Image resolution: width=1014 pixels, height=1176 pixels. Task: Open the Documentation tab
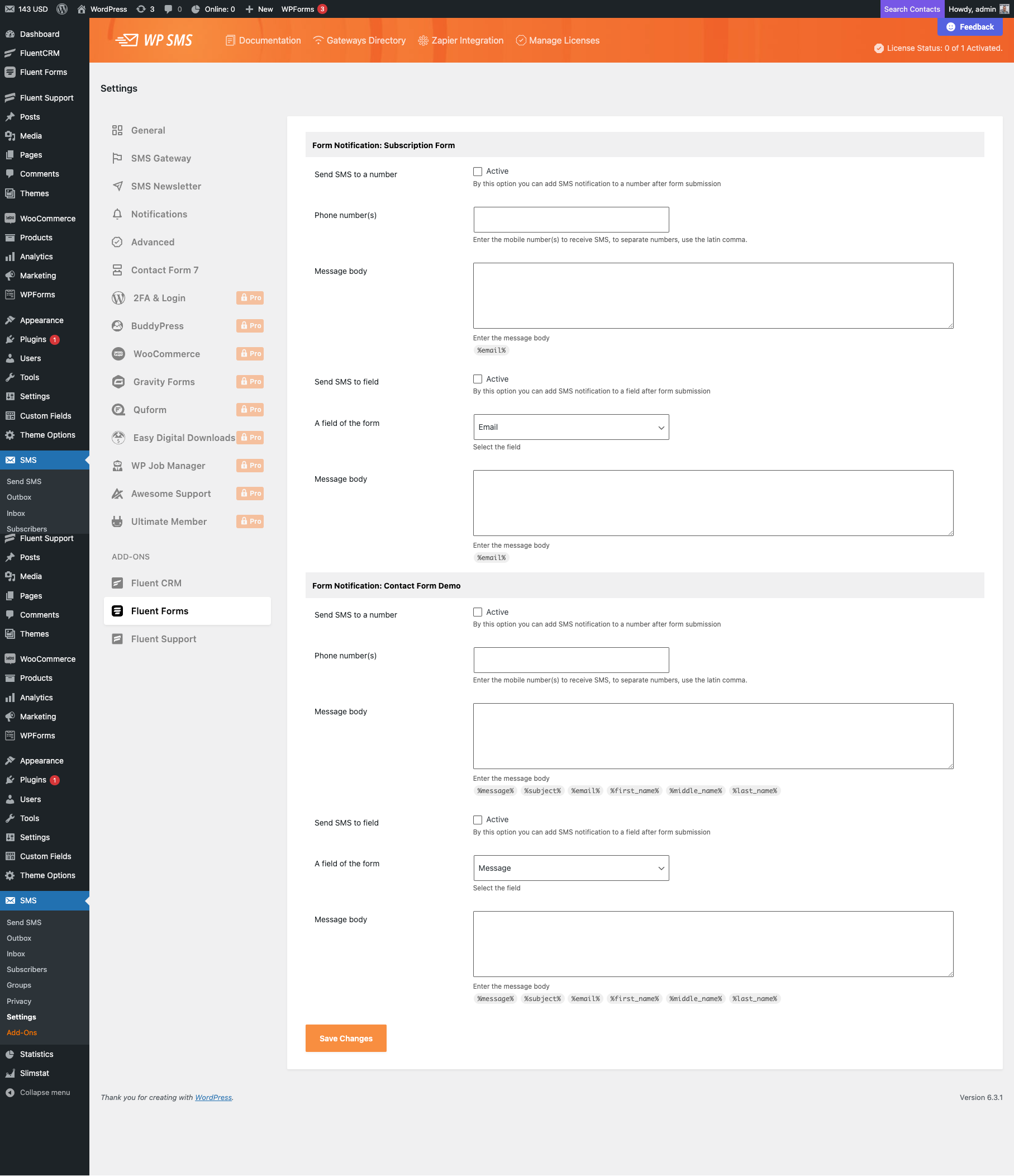click(263, 40)
